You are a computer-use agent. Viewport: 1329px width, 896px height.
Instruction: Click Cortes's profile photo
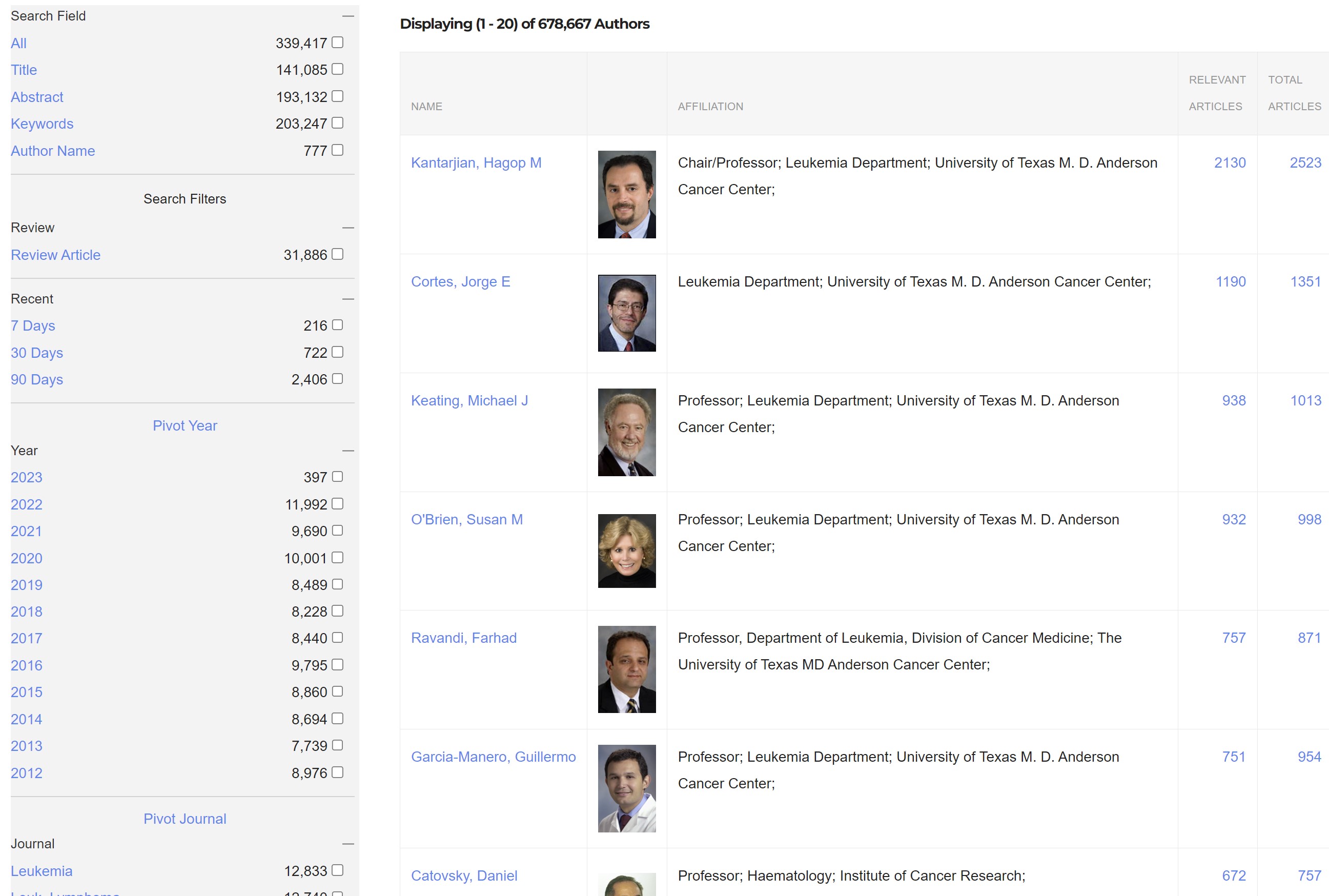click(x=627, y=313)
